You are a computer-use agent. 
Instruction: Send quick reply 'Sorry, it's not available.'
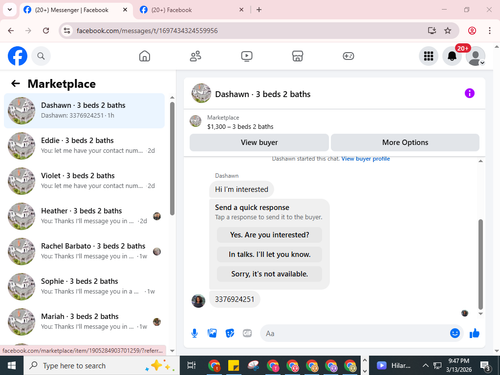[x=269, y=274]
